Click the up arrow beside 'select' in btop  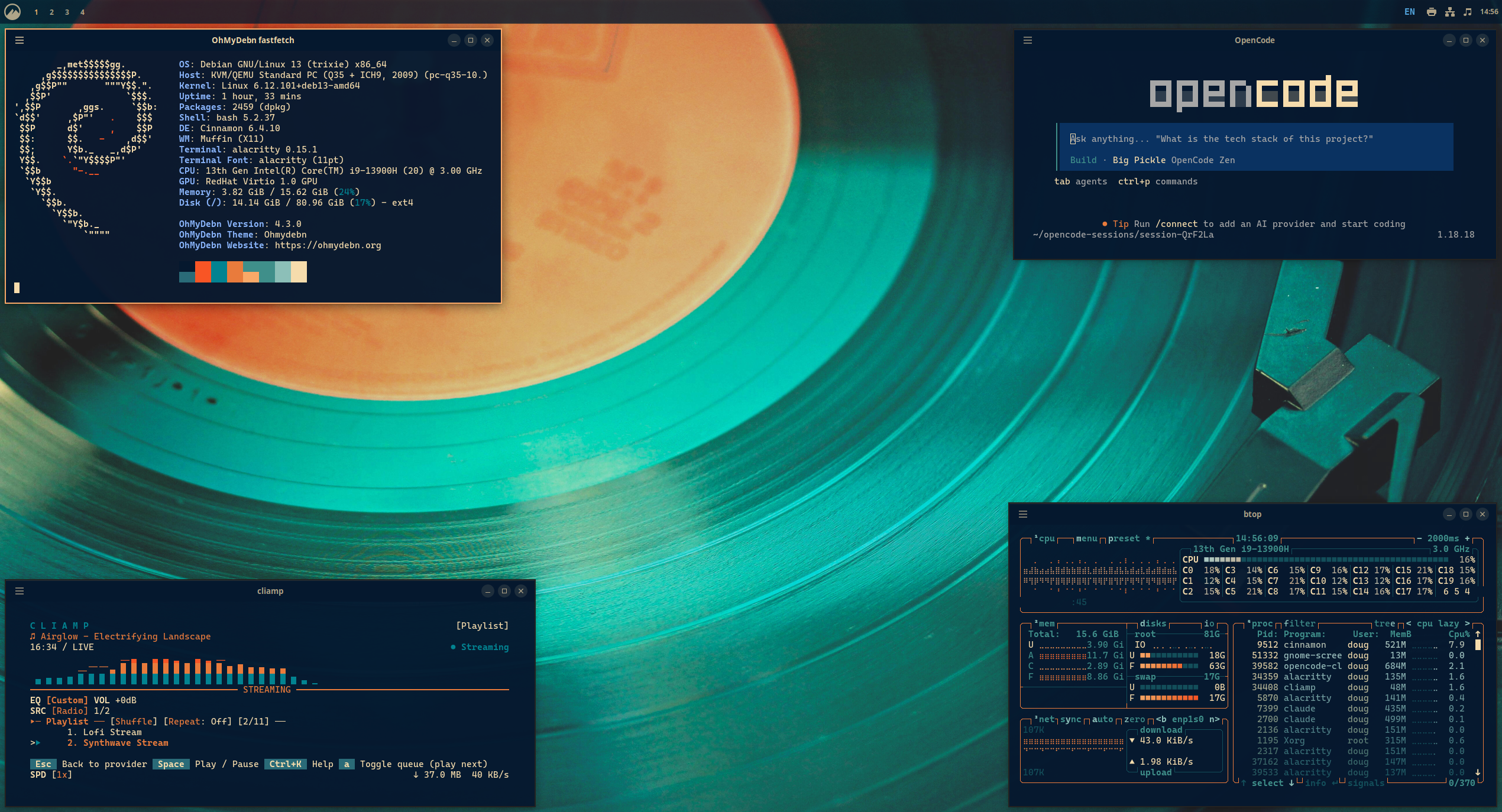[1244, 783]
